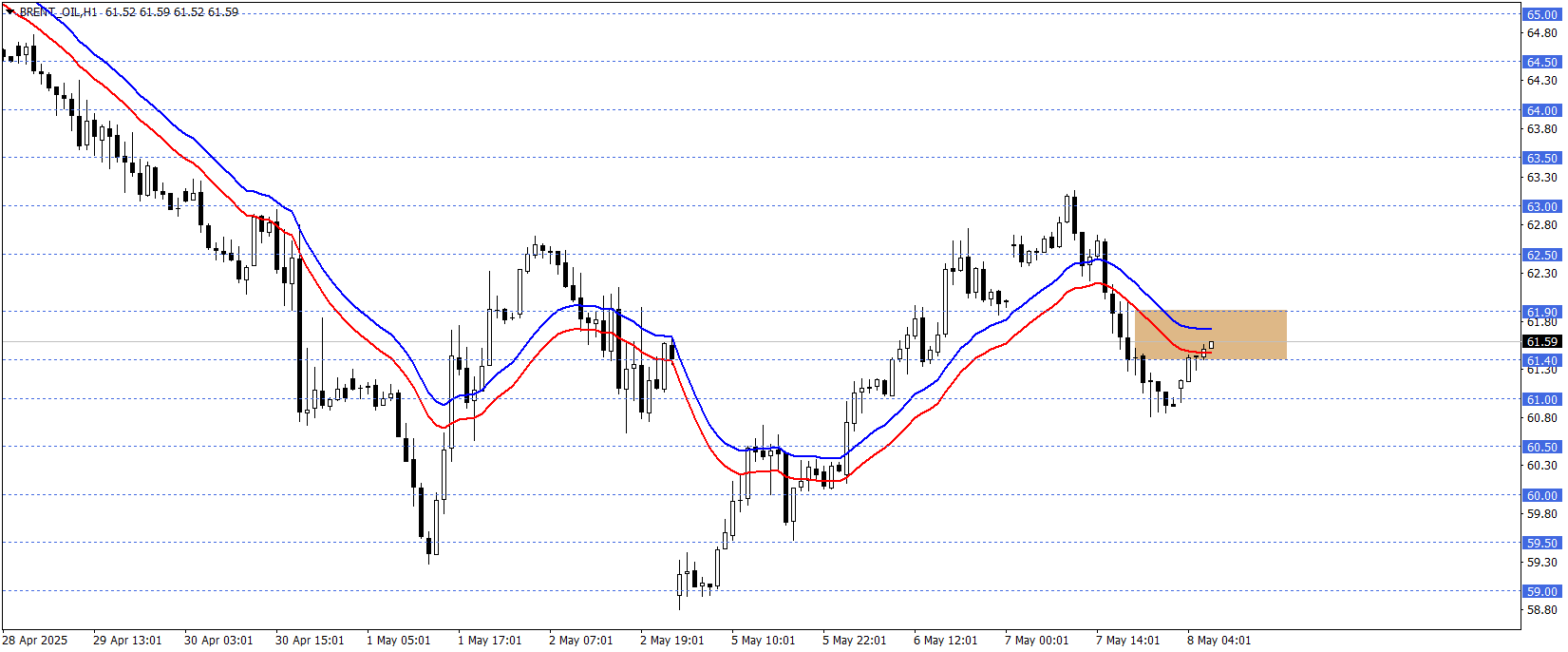Click the 64.50 level price label

click(x=1542, y=62)
